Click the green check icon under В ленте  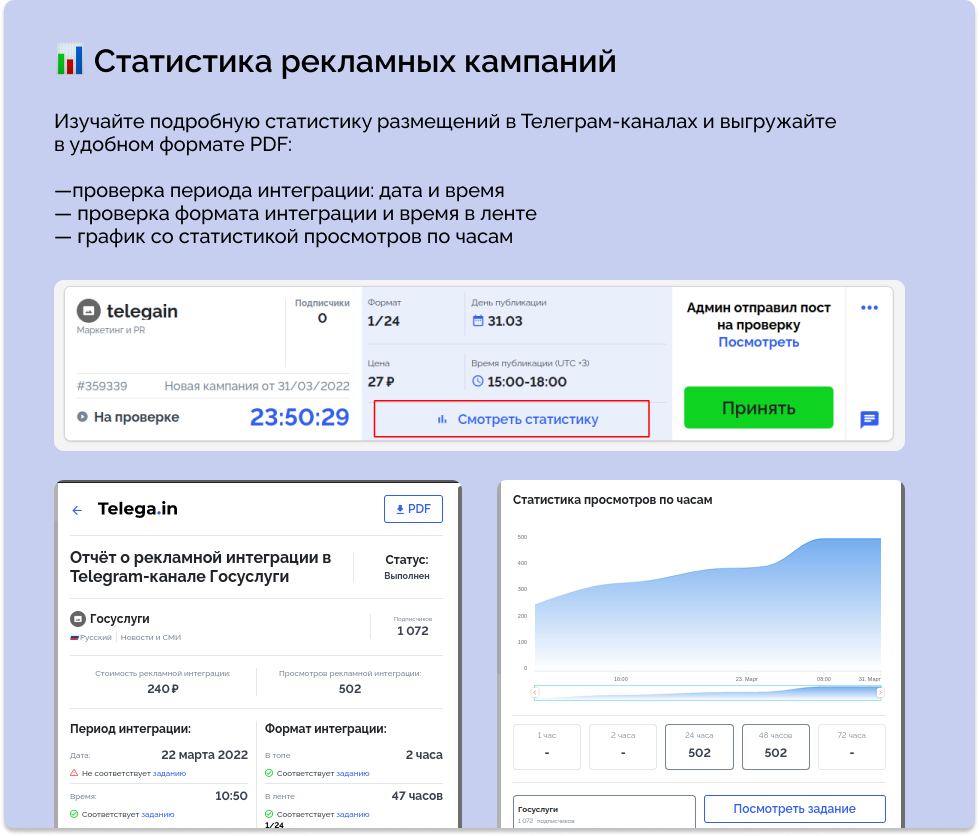(269, 814)
